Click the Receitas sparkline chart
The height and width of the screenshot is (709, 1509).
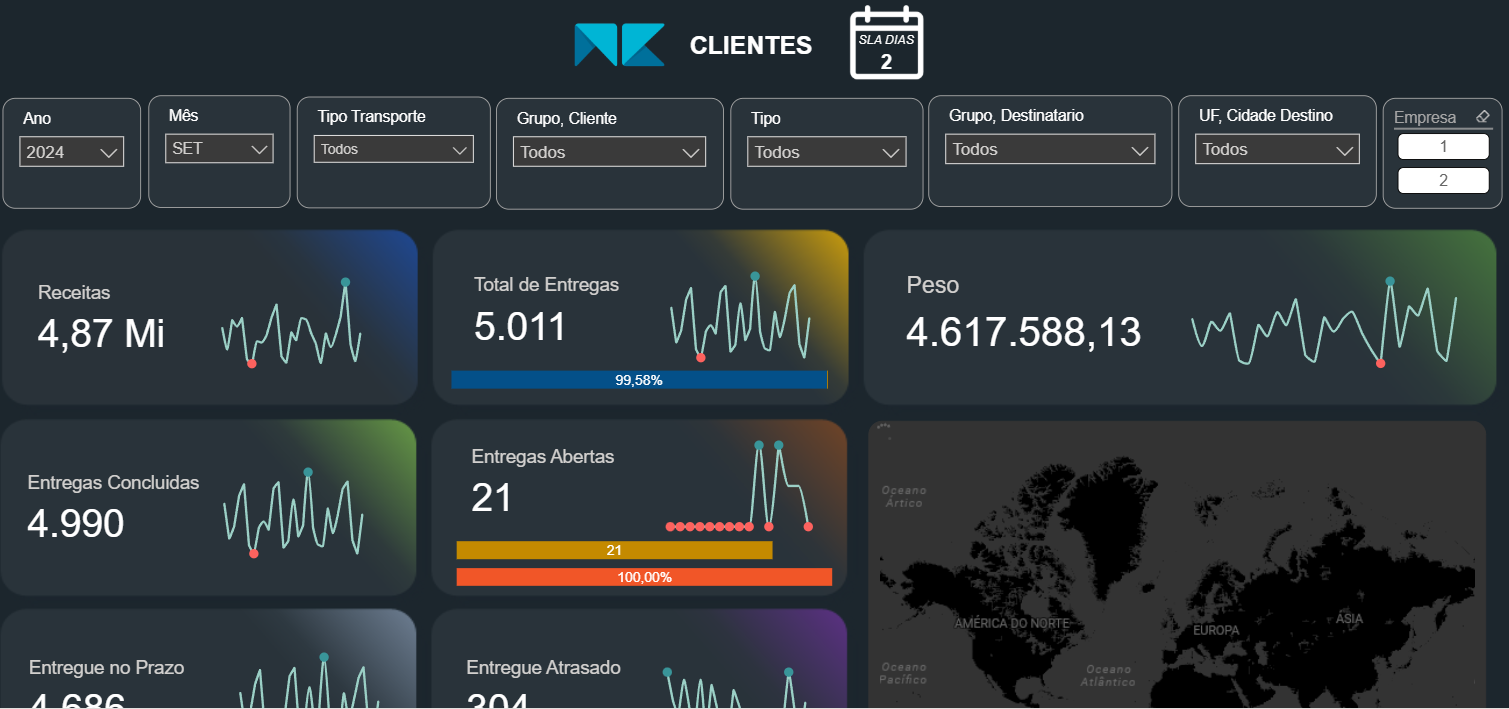tap(291, 324)
